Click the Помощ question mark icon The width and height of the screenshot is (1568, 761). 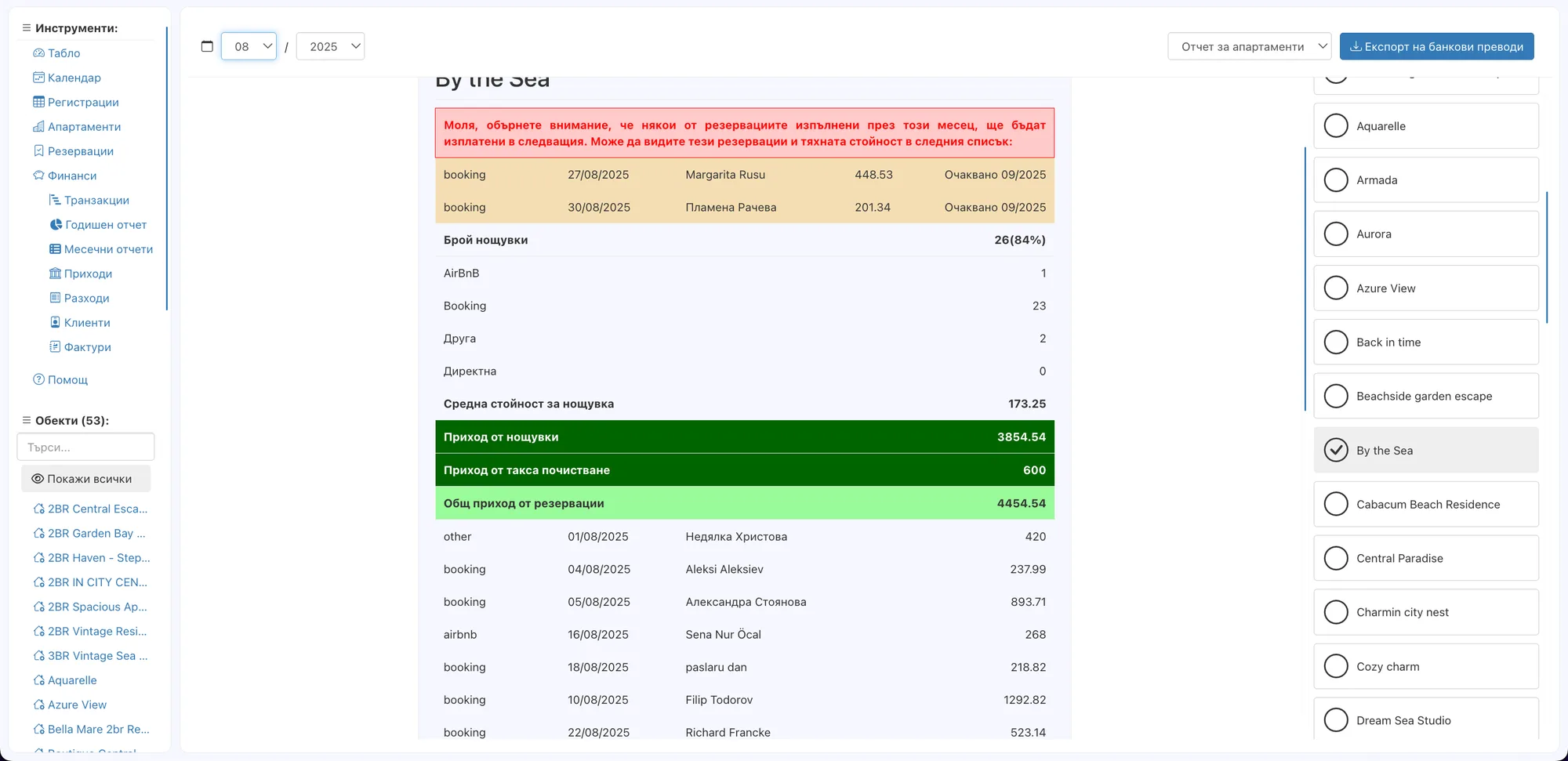pyautogui.click(x=38, y=379)
